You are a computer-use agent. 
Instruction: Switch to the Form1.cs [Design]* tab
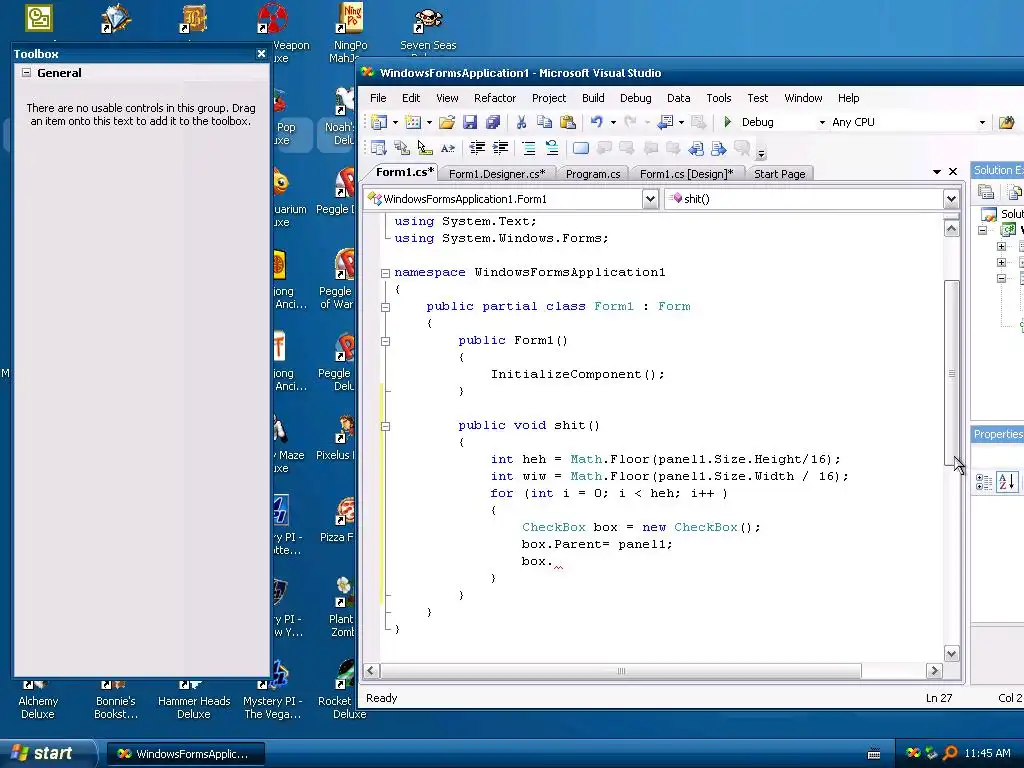point(686,174)
